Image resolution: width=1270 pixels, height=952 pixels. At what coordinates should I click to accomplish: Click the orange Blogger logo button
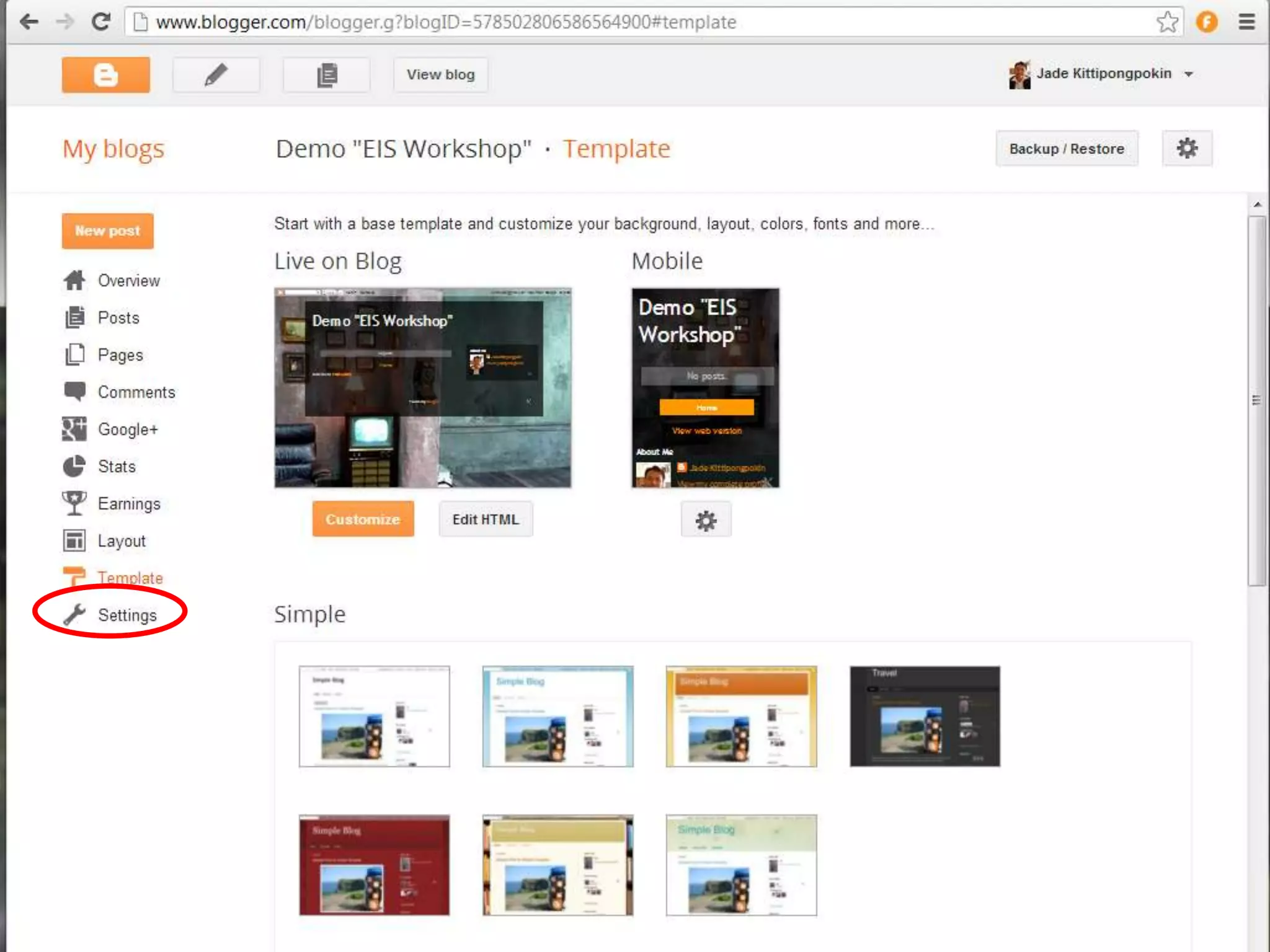[105, 75]
